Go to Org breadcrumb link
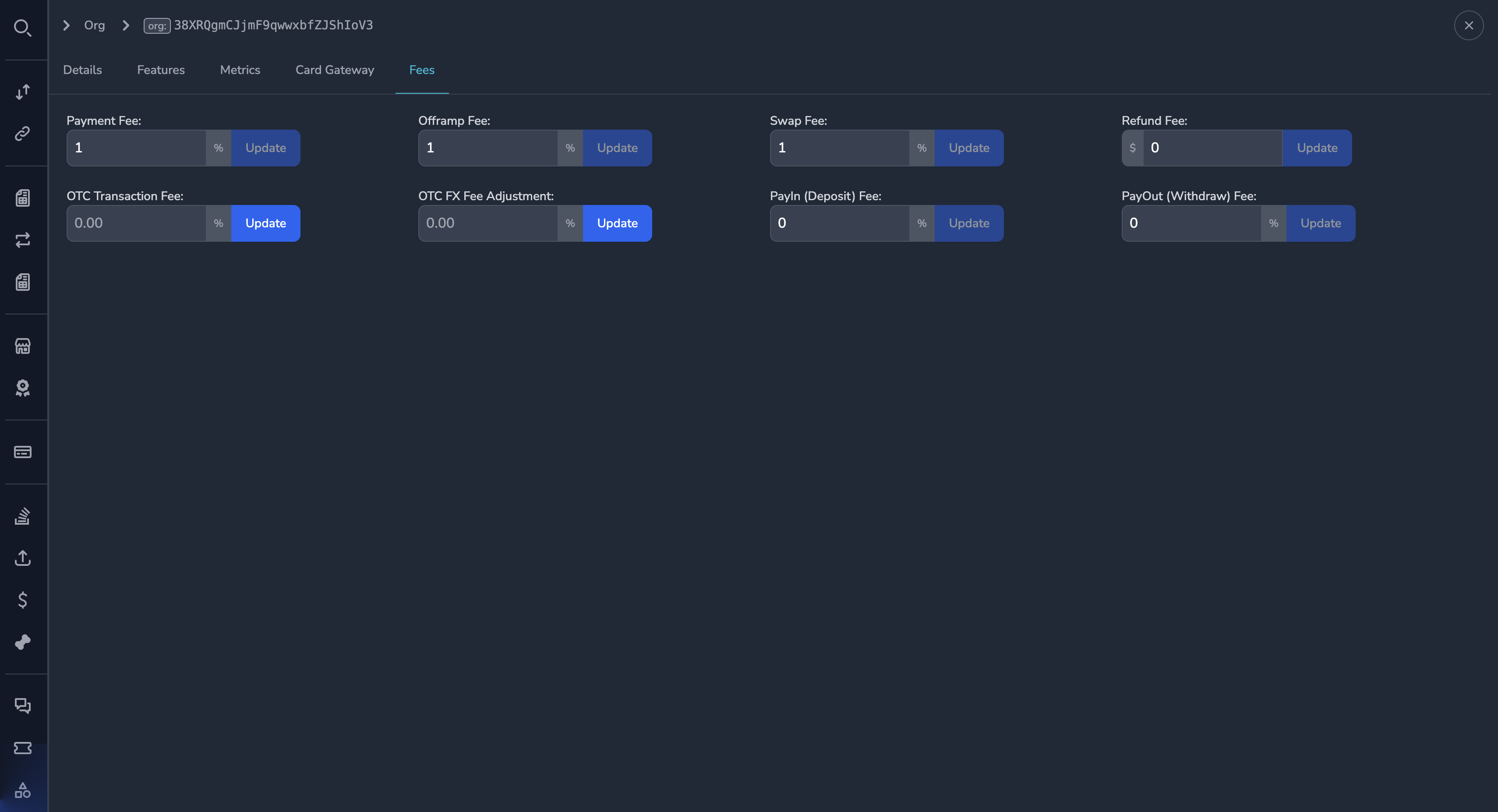This screenshot has width=1498, height=812. 95,25
